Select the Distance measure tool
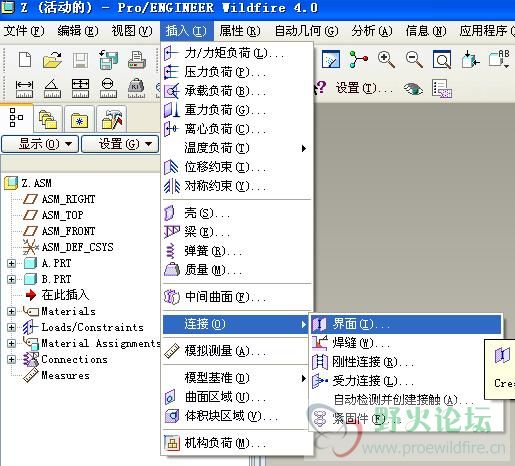515x466 pixels. 24,89
